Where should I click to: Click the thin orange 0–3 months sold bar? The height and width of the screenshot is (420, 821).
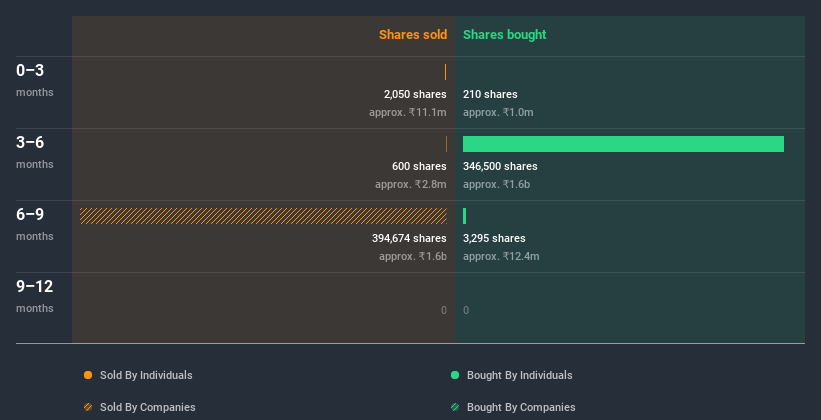(x=446, y=72)
